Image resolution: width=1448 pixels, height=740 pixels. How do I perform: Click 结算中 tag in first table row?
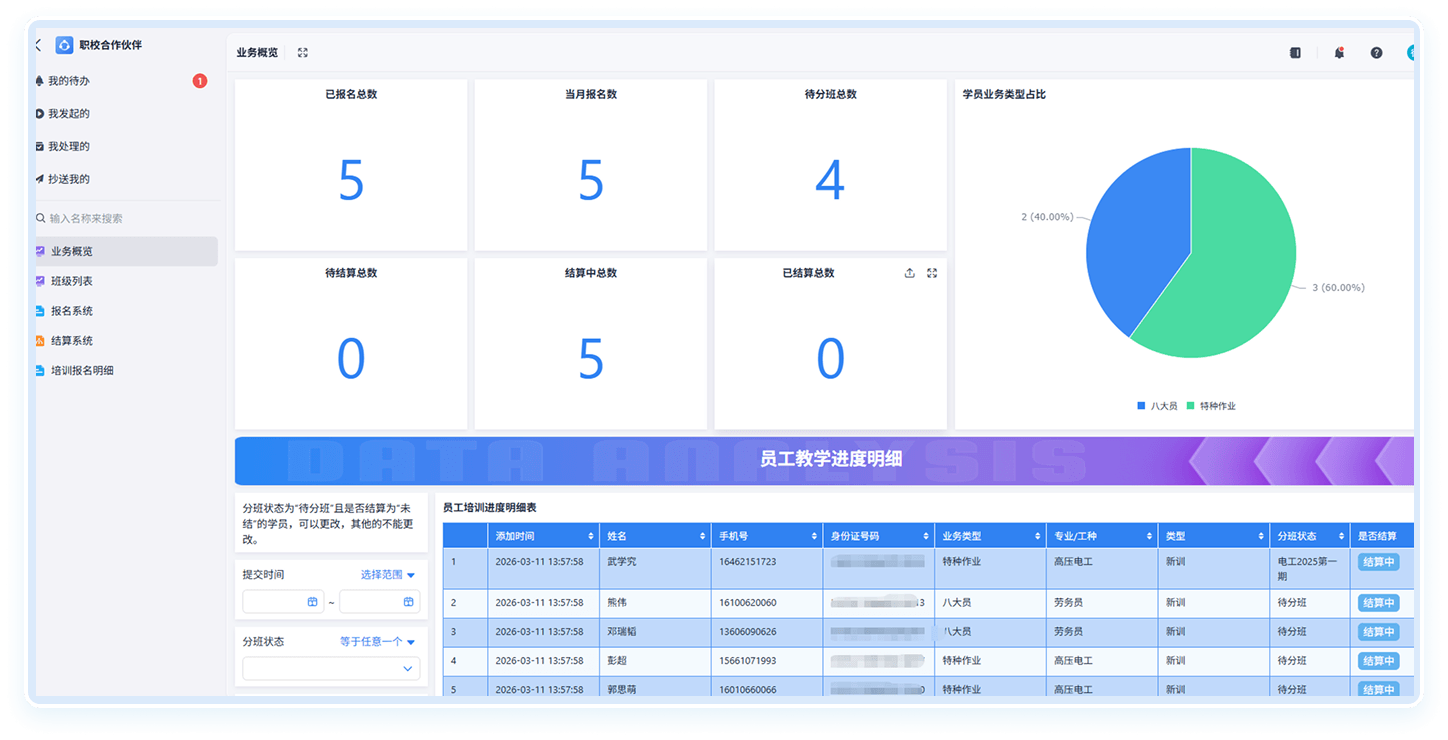tap(1378, 562)
